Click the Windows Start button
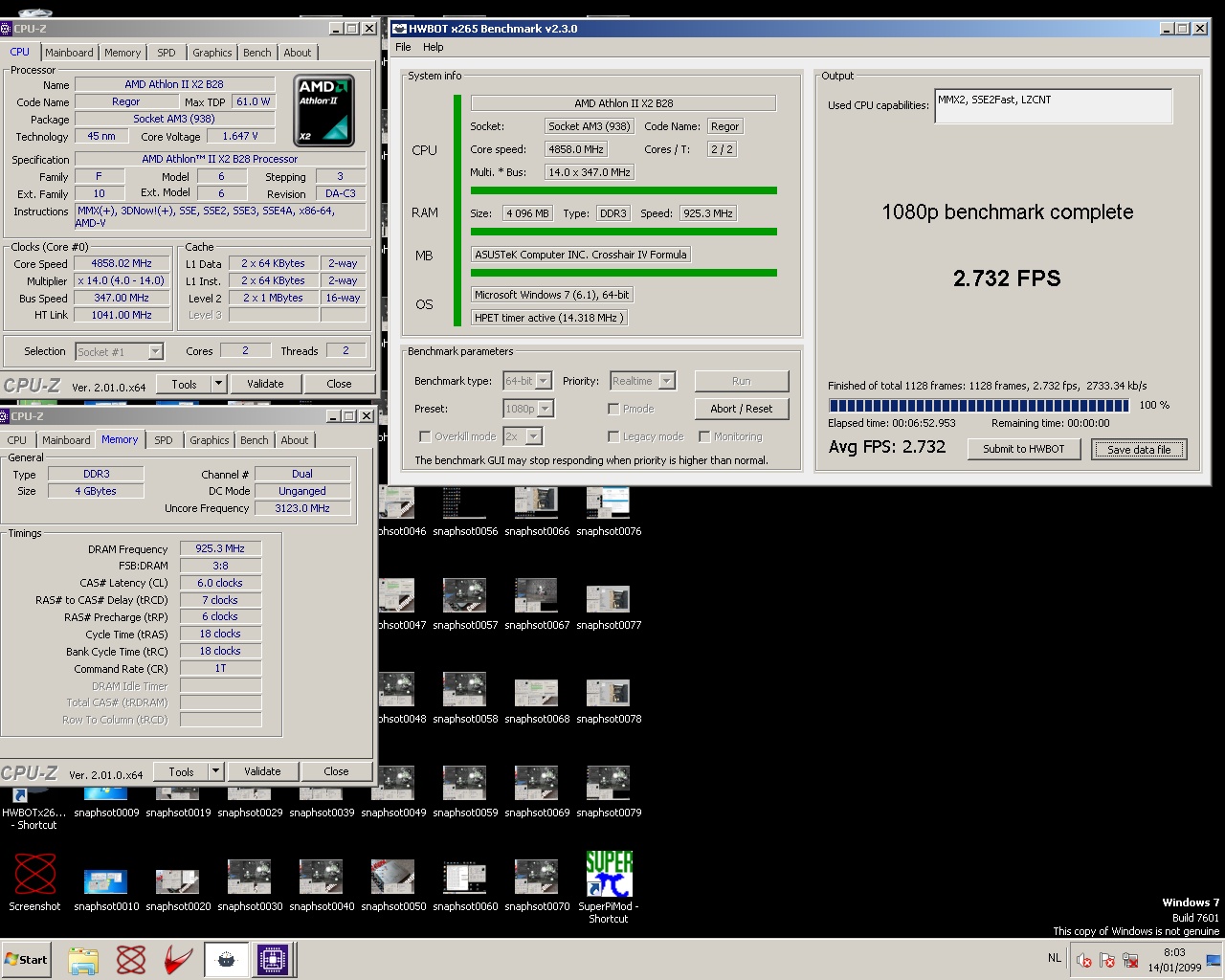 pos(26,960)
